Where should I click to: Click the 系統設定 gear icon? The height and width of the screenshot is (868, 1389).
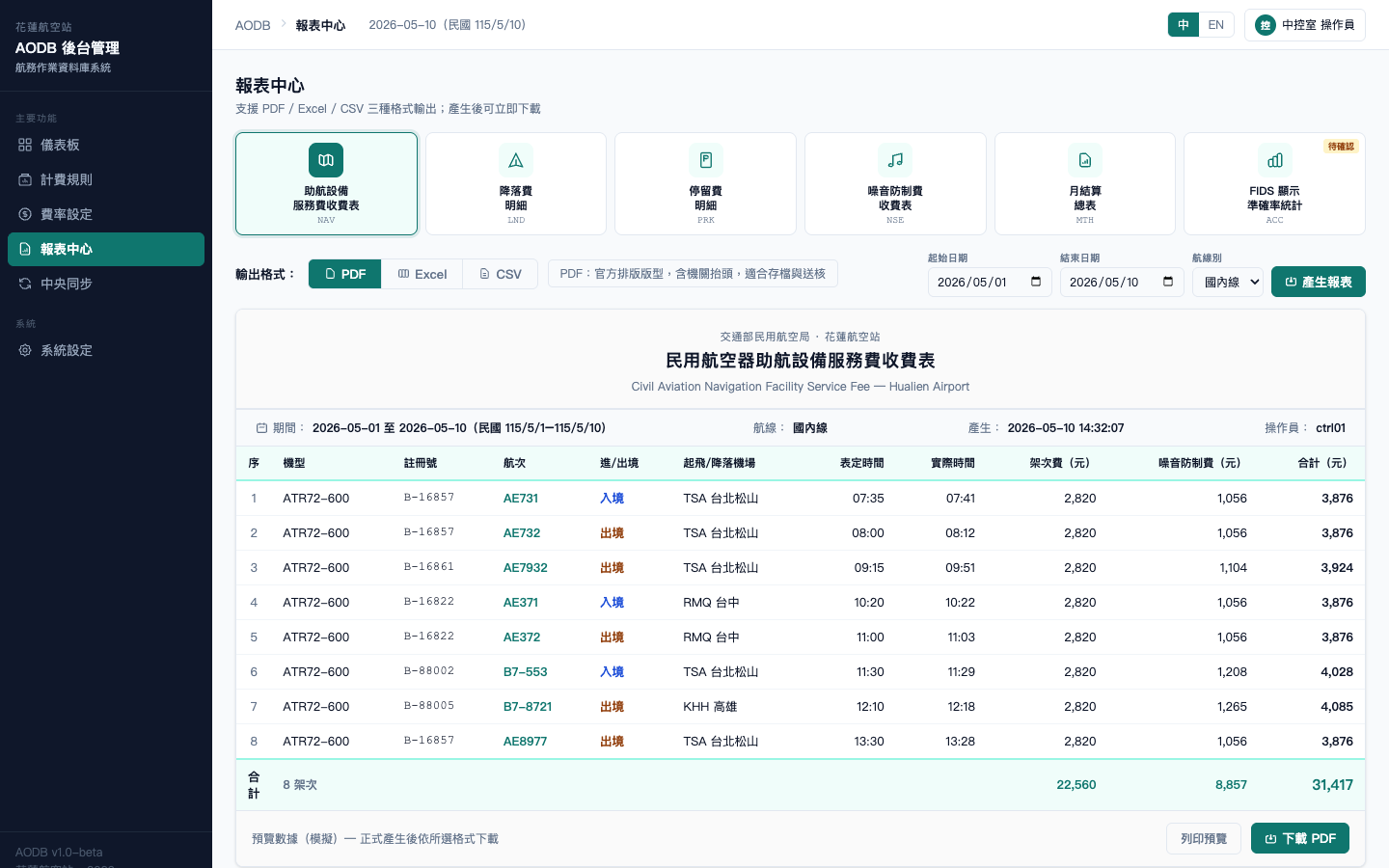pos(25,350)
